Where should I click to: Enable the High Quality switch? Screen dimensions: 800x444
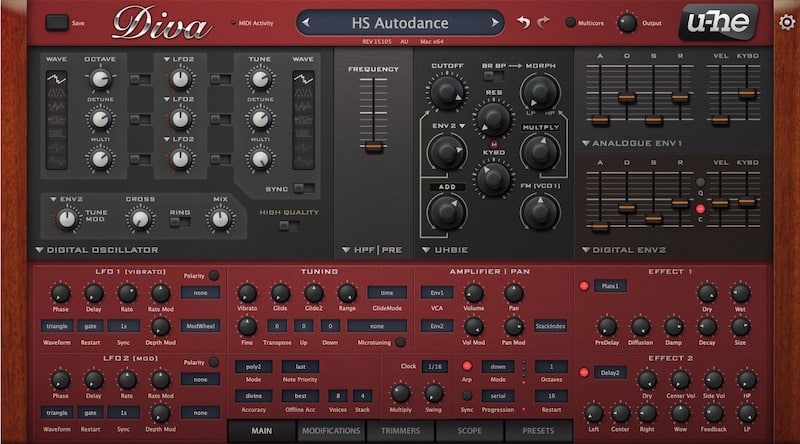[x=289, y=226]
